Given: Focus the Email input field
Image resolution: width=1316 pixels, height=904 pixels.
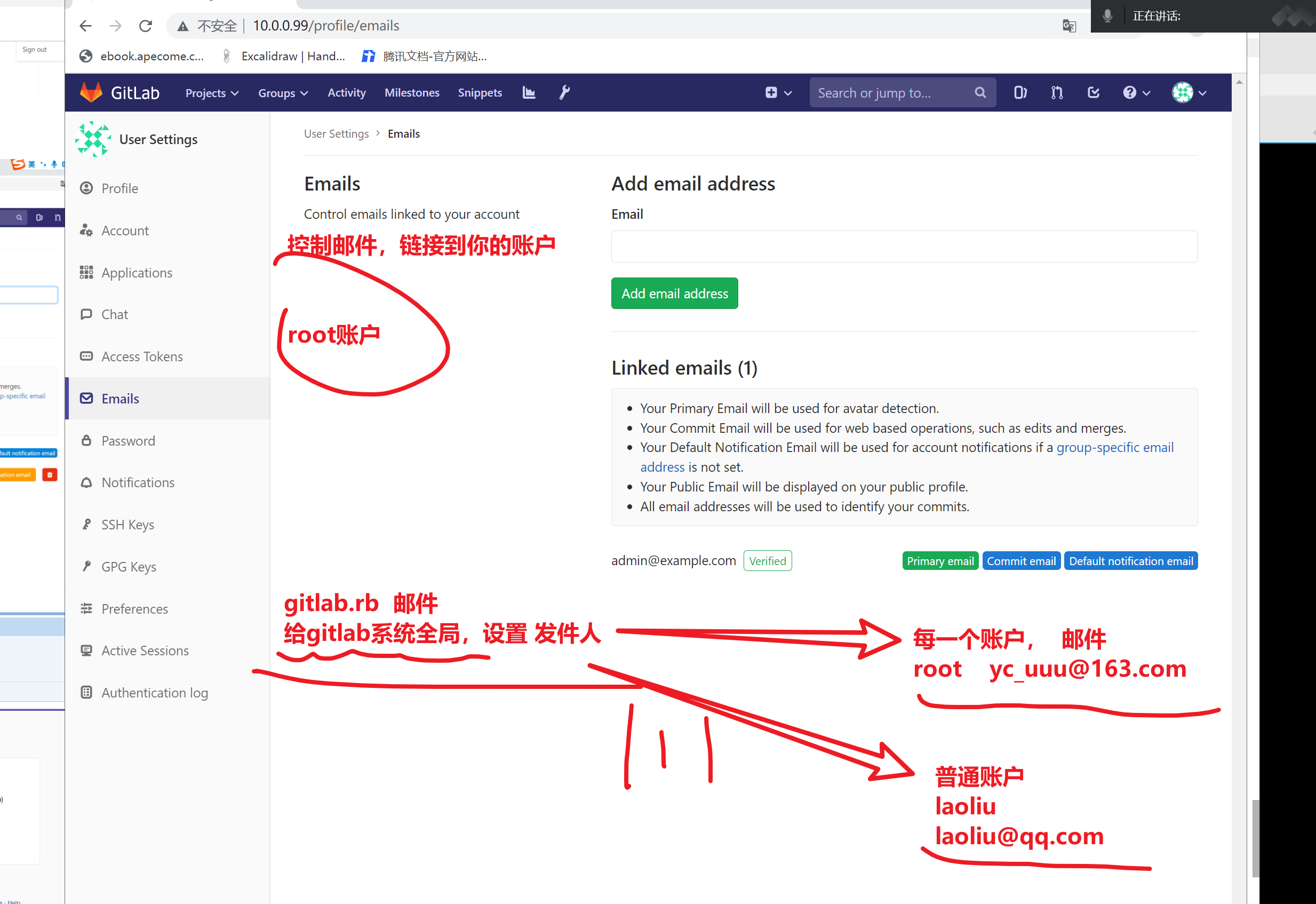Looking at the screenshot, I should tap(904, 247).
